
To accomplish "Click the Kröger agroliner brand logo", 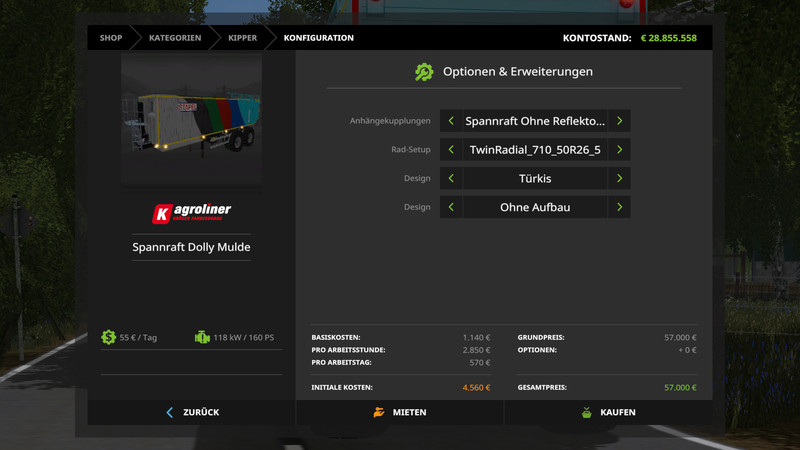I will pyautogui.click(x=191, y=213).
